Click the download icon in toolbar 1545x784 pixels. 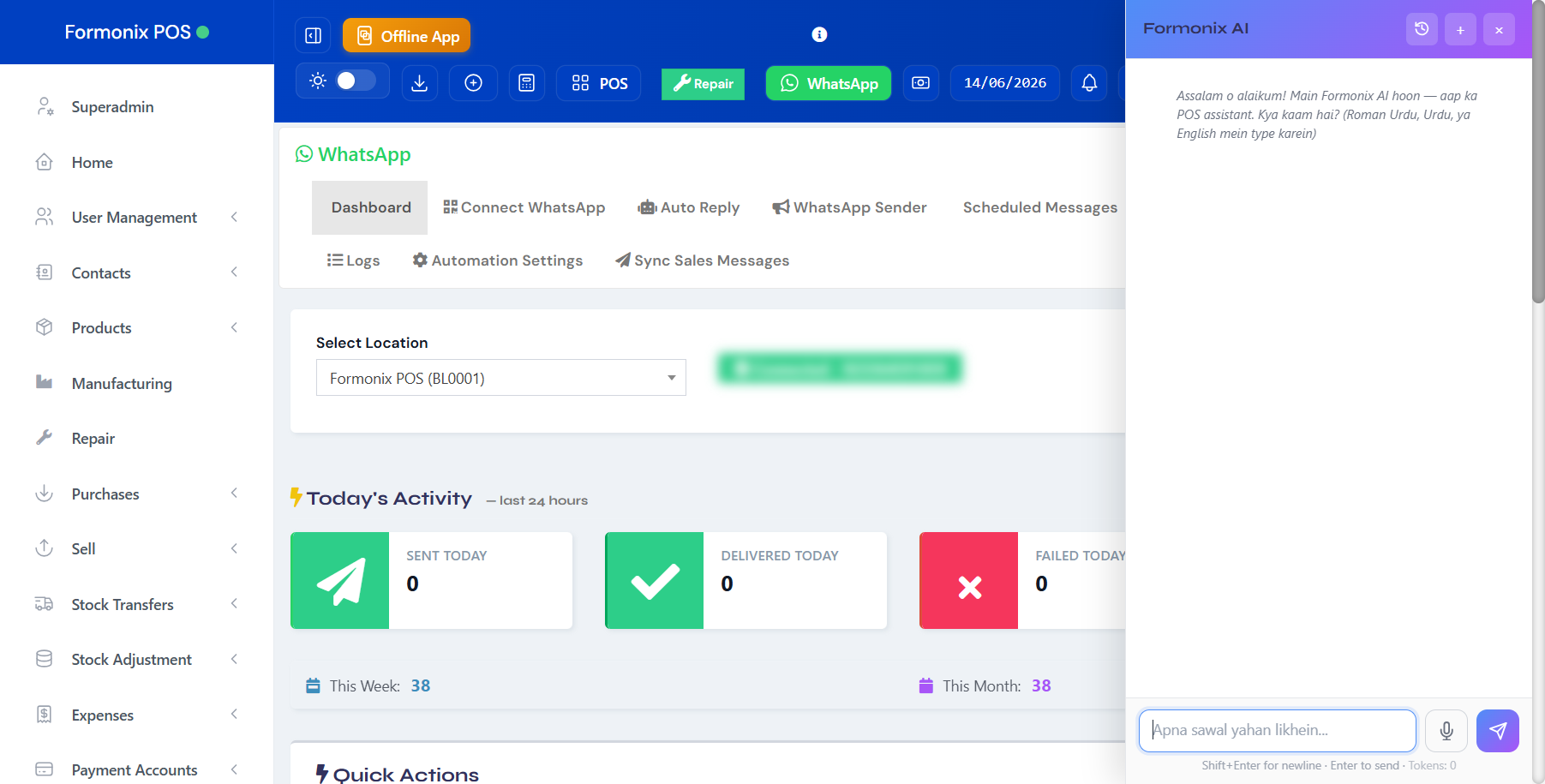(419, 83)
